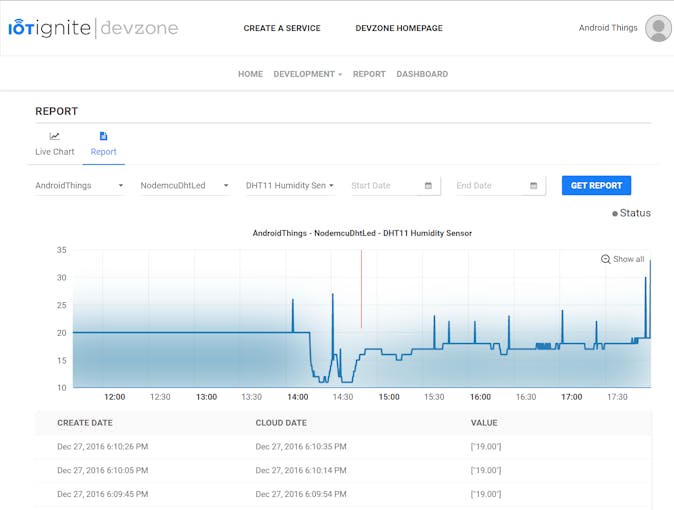Click the user avatar icon

coord(657,28)
